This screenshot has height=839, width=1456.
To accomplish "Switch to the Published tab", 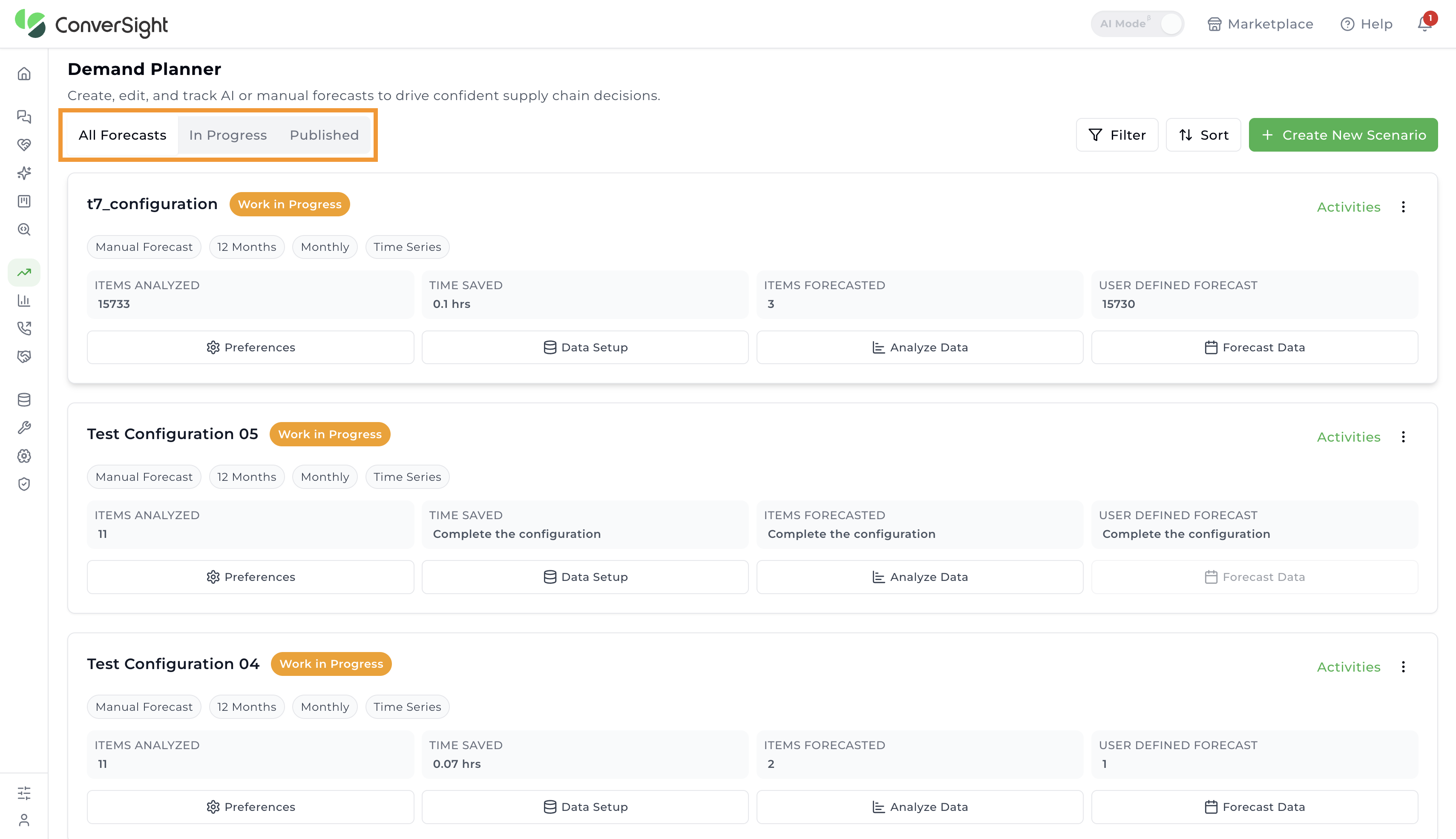I will coord(324,135).
